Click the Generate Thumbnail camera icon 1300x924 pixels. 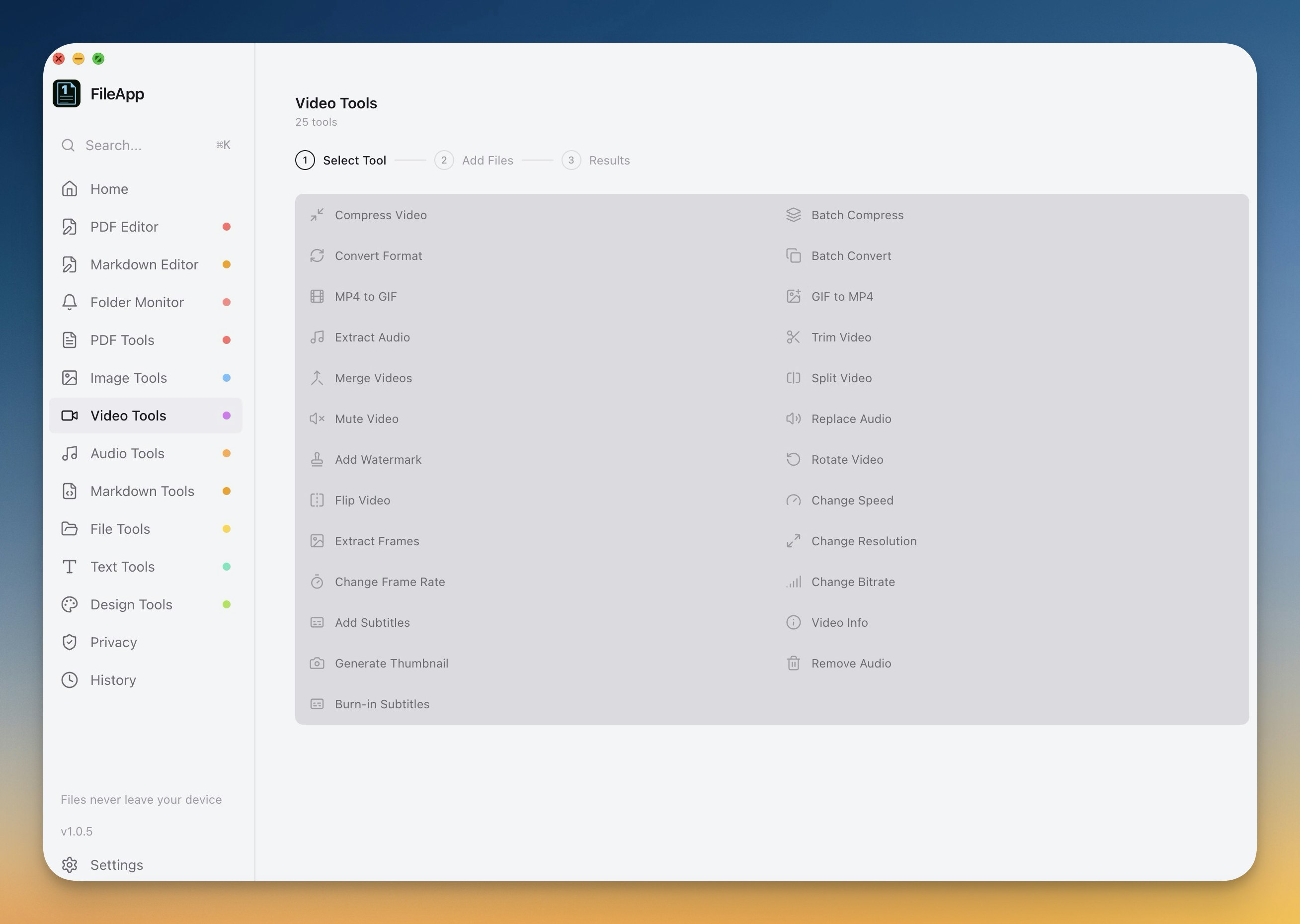(x=317, y=664)
